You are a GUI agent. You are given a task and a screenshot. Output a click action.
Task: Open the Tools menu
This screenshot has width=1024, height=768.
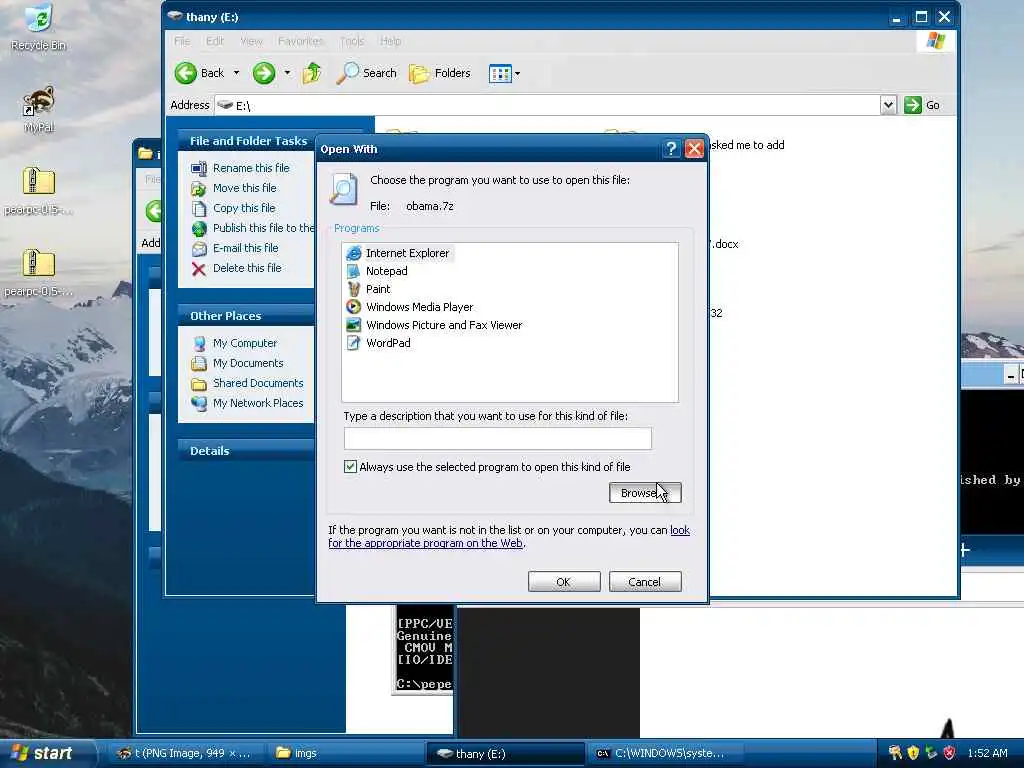click(x=352, y=41)
